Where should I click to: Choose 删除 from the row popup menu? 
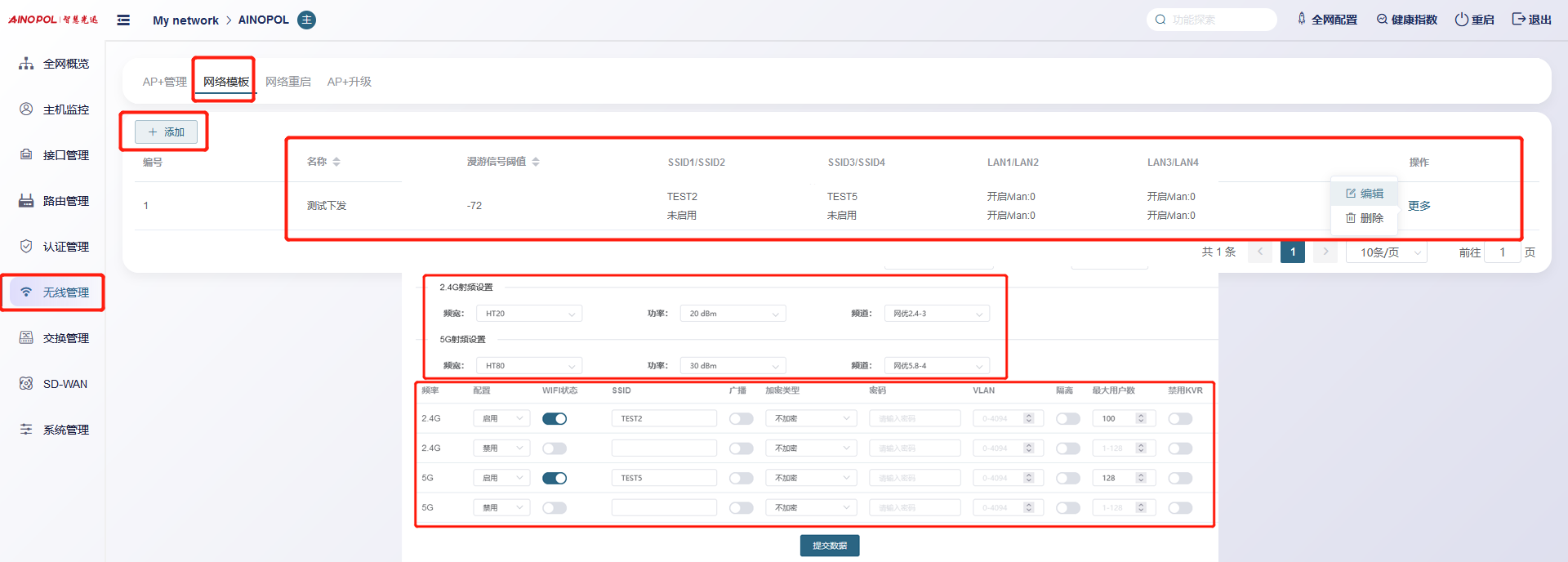[x=1365, y=218]
